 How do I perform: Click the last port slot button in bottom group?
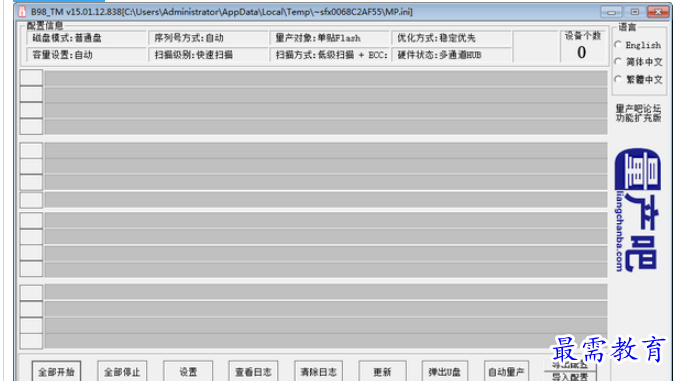tap(31, 341)
